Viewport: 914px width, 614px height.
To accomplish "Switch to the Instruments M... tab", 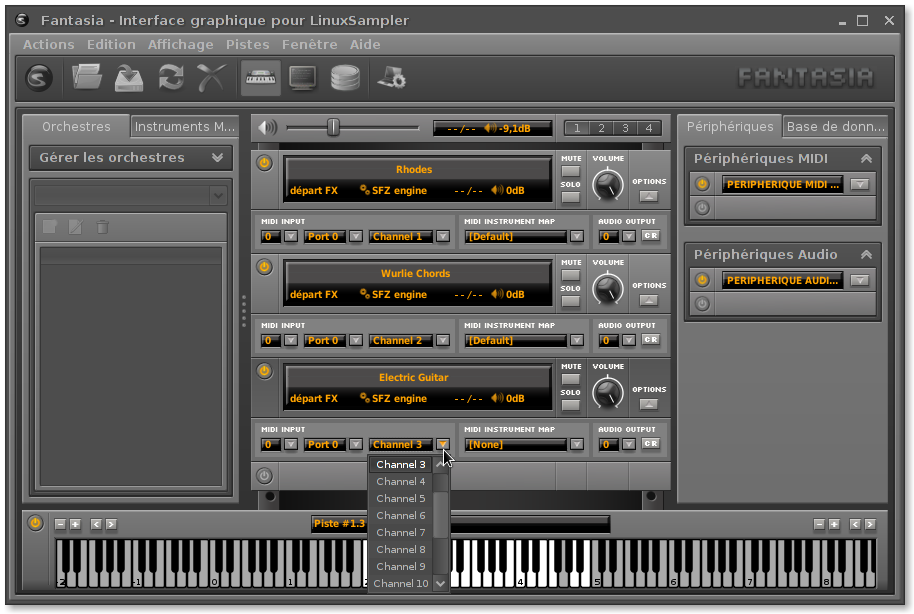I will point(185,127).
